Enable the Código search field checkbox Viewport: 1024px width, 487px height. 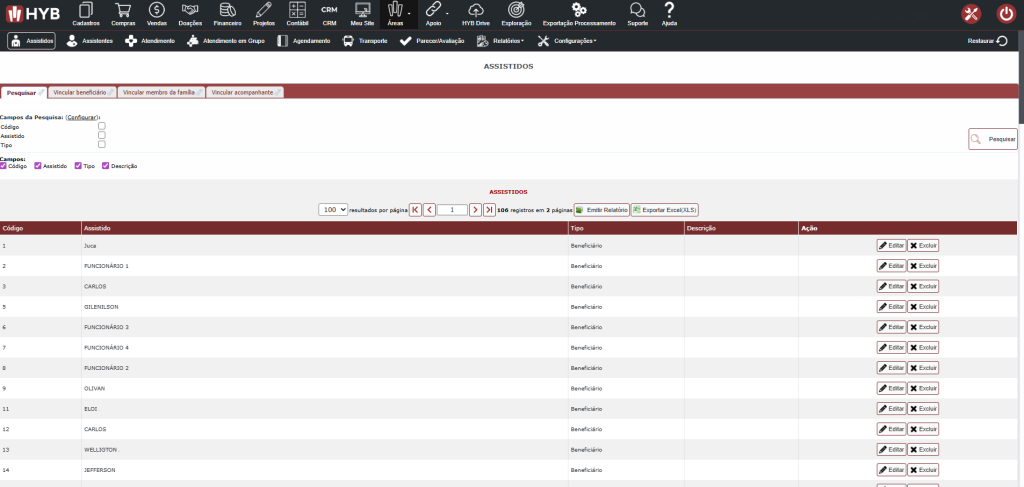tap(102, 126)
